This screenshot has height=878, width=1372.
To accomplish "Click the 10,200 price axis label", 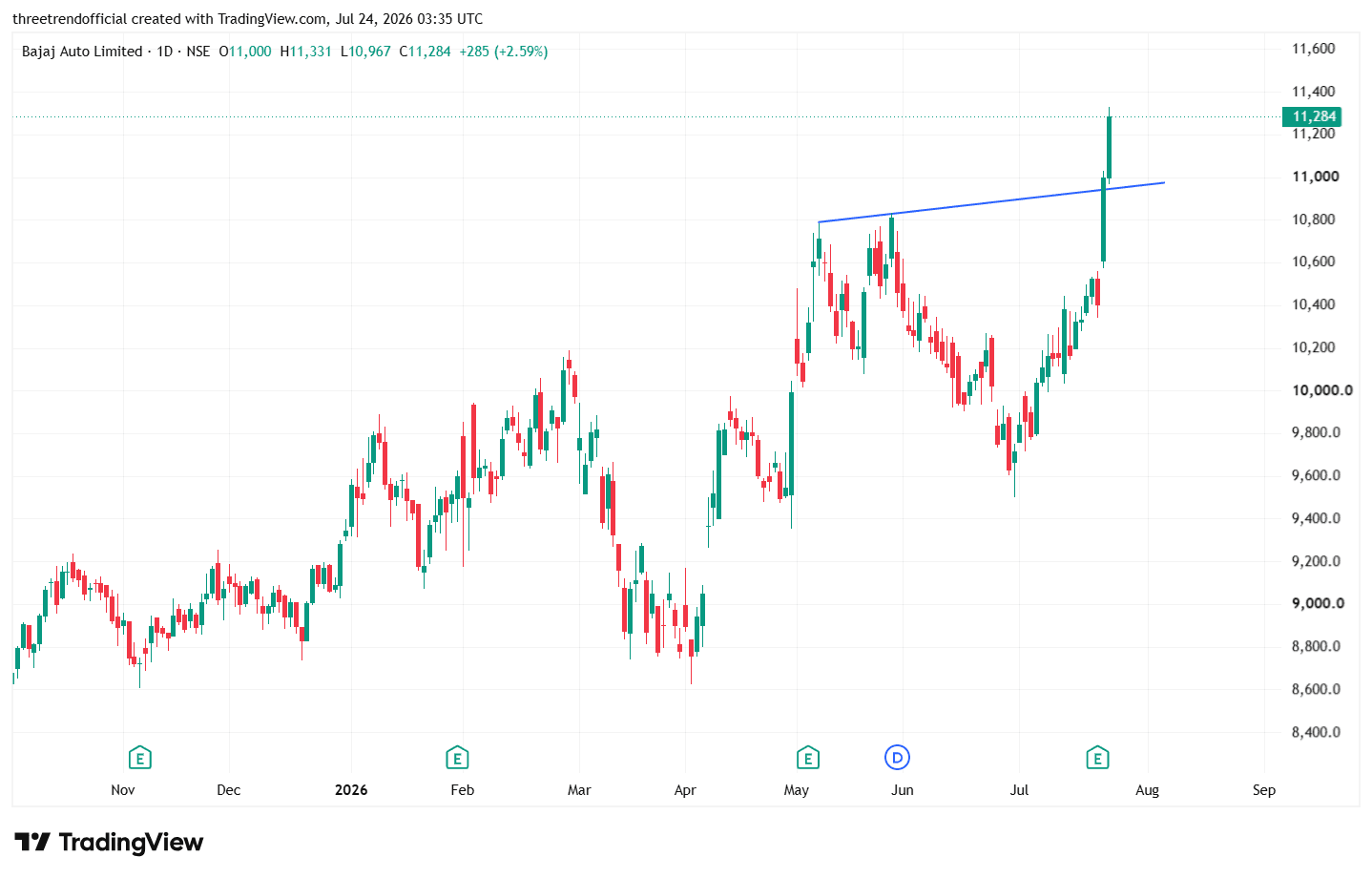I will click(x=1313, y=347).
